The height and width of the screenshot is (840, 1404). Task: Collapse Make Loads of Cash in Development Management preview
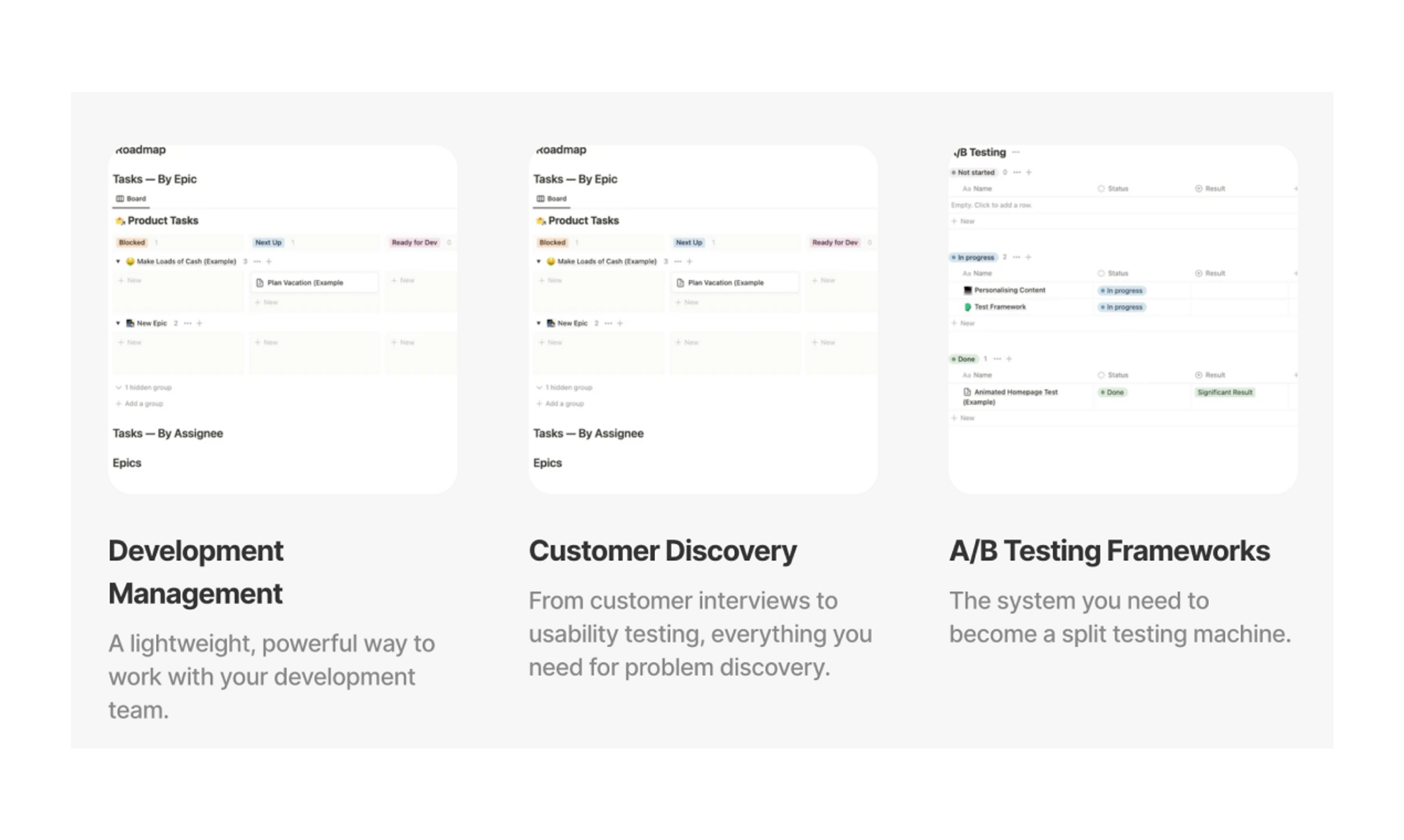pyautogui.click(x=118, y=262)
